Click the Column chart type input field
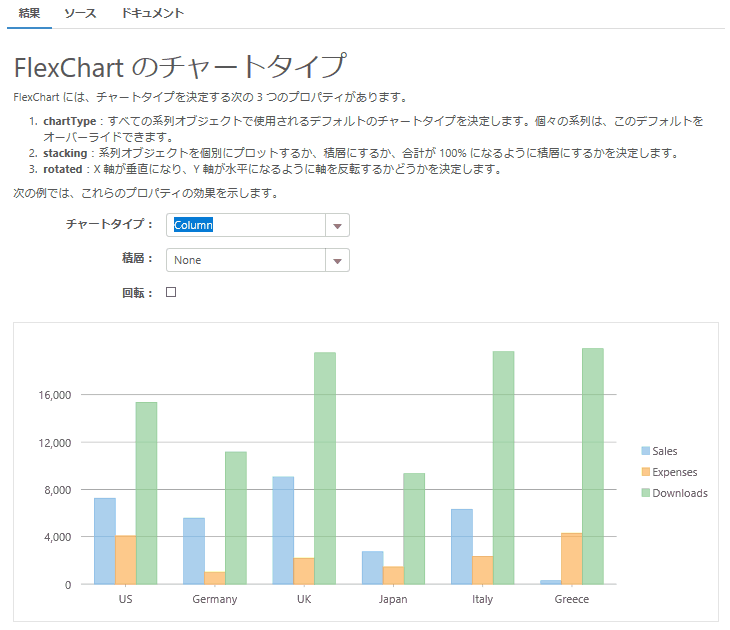The height and width of the screenshot is (630, 730). [246, 225]
